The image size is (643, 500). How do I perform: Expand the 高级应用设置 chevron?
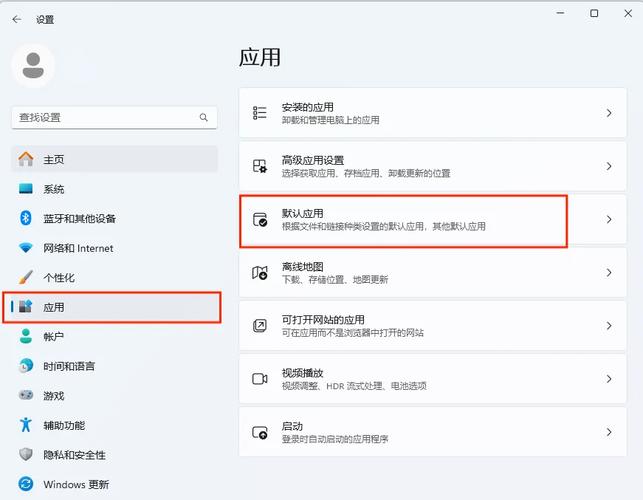tap(609, 166)
